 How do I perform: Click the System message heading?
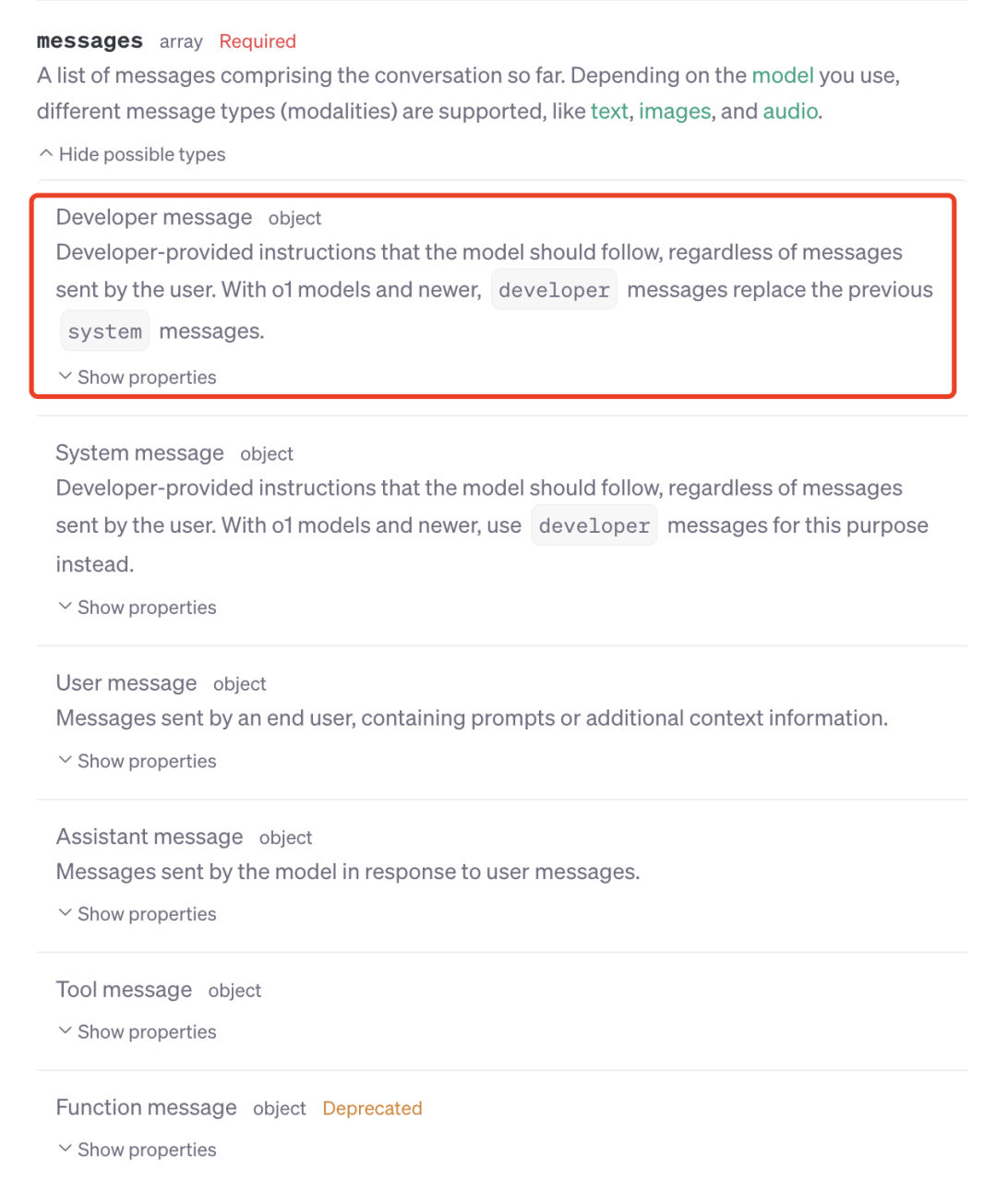pyautogui.click(x=139, y=453)
